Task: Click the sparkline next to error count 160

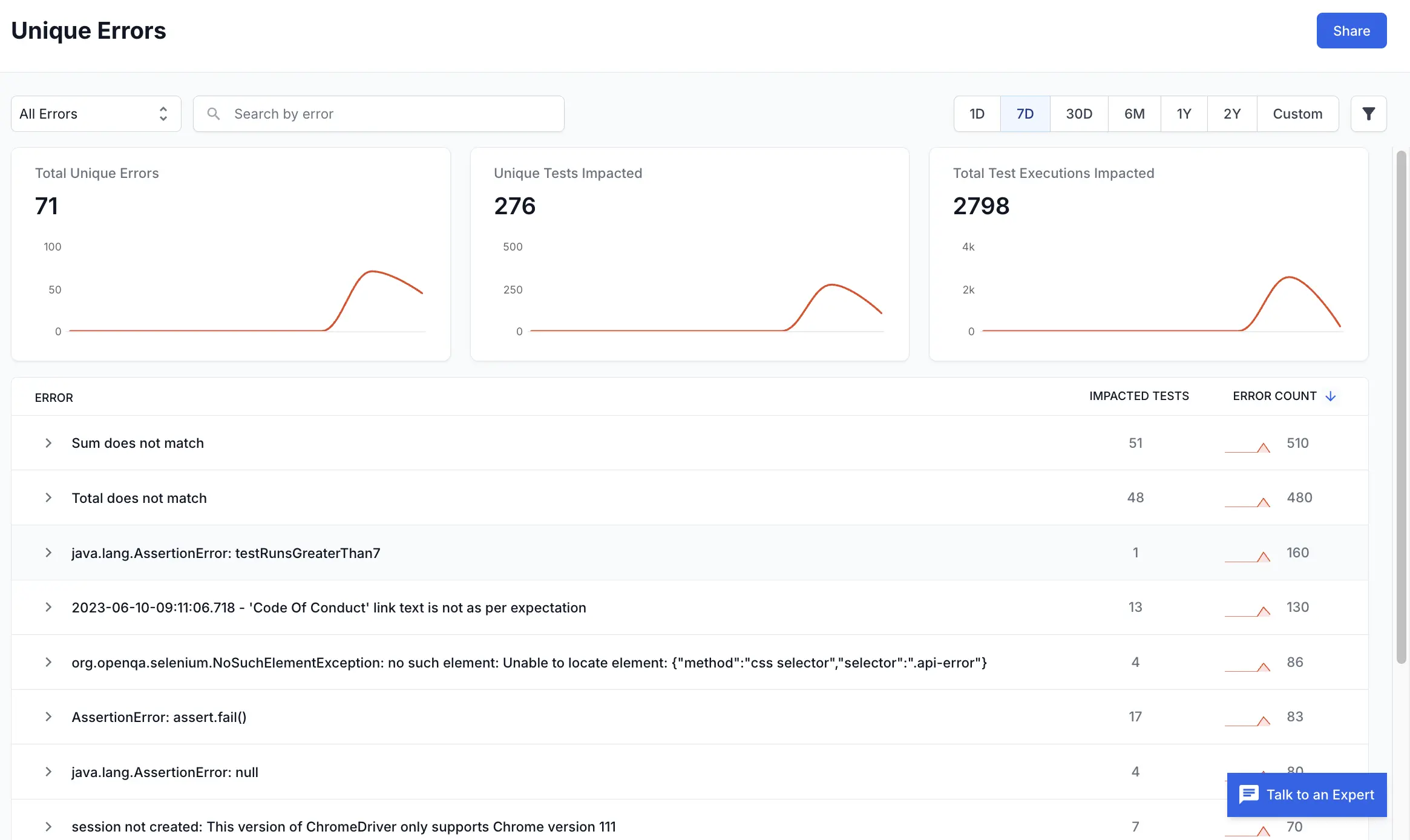Action: tap(1247, 556)
